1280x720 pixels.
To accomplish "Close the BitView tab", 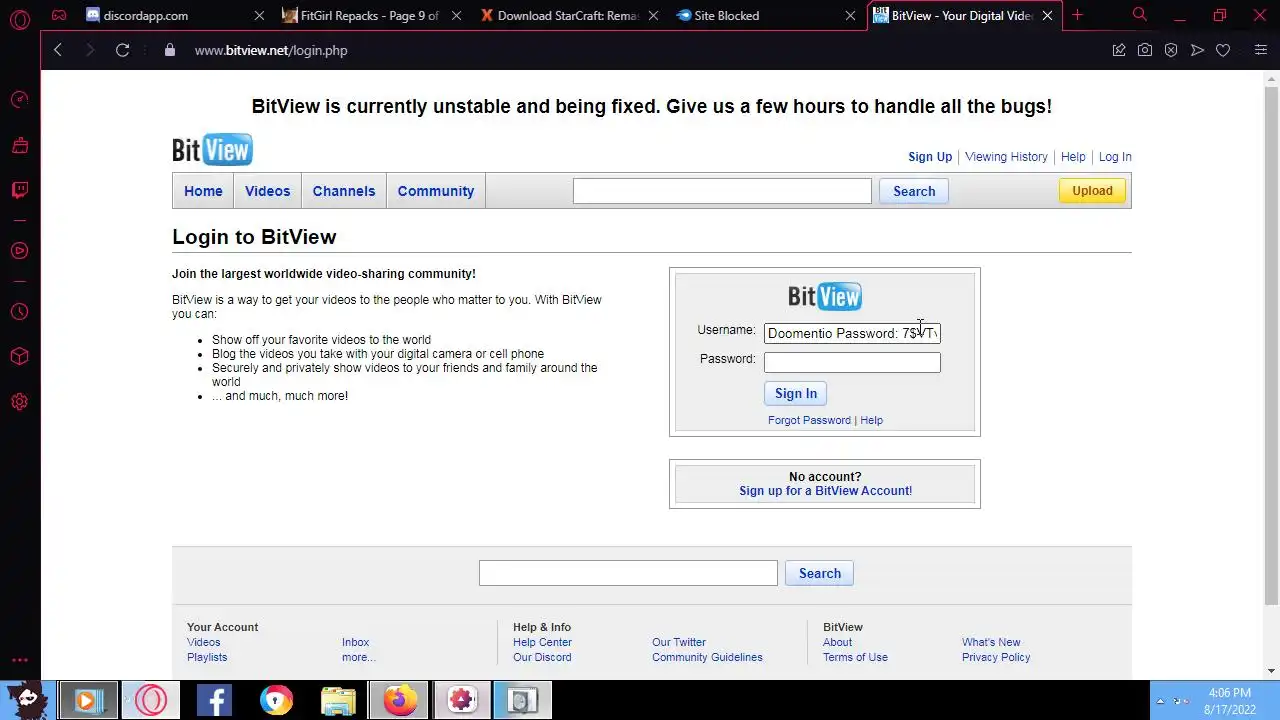I will [x=1048, y=16].
